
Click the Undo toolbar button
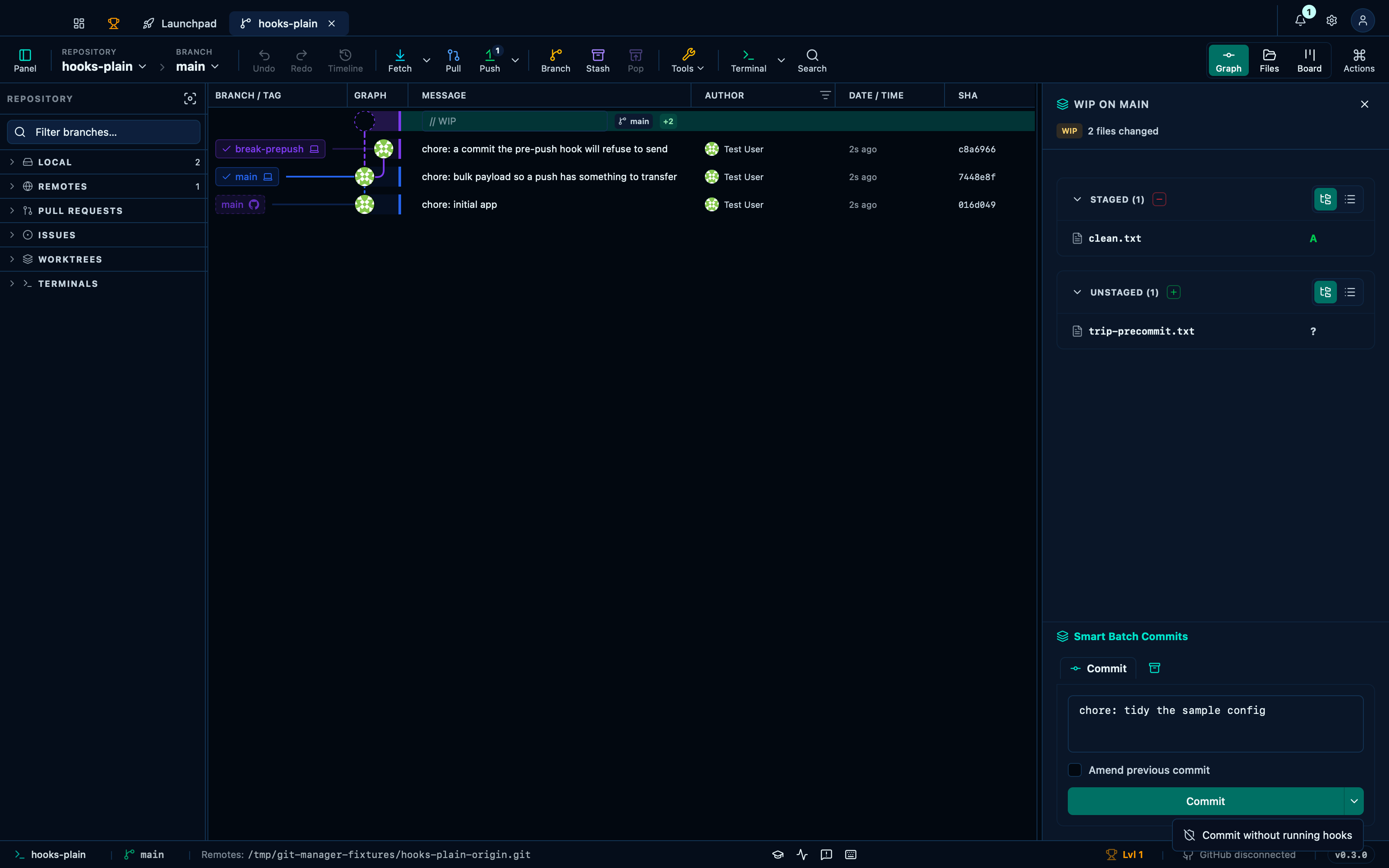[264, 60]
